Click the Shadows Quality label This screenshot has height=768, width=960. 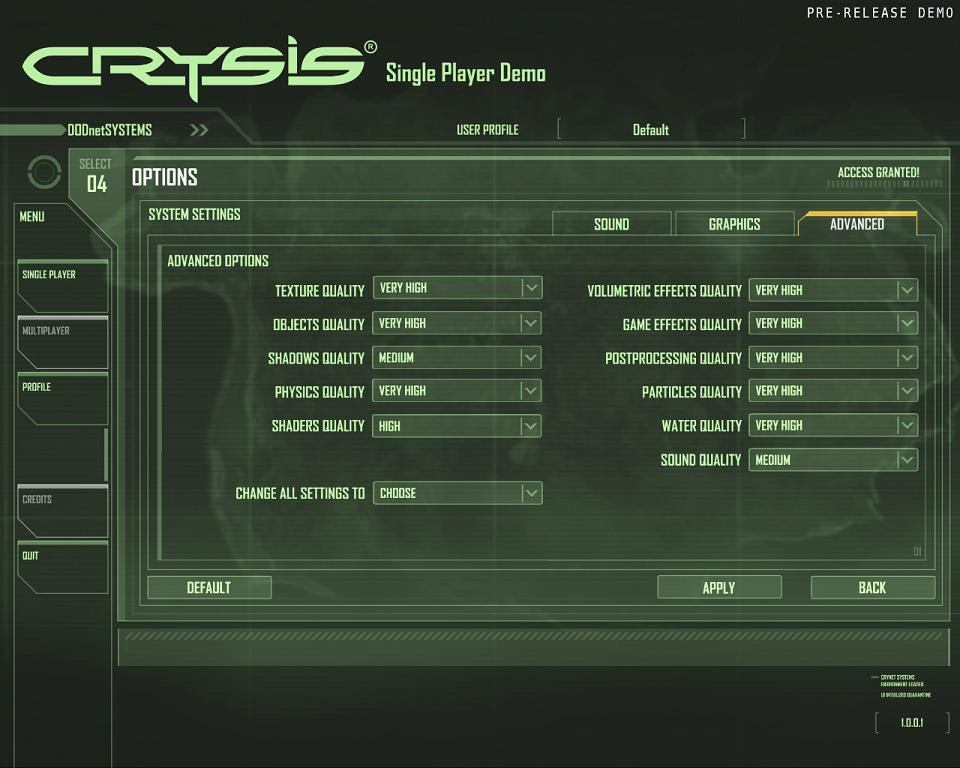click(x=317, y=358)
